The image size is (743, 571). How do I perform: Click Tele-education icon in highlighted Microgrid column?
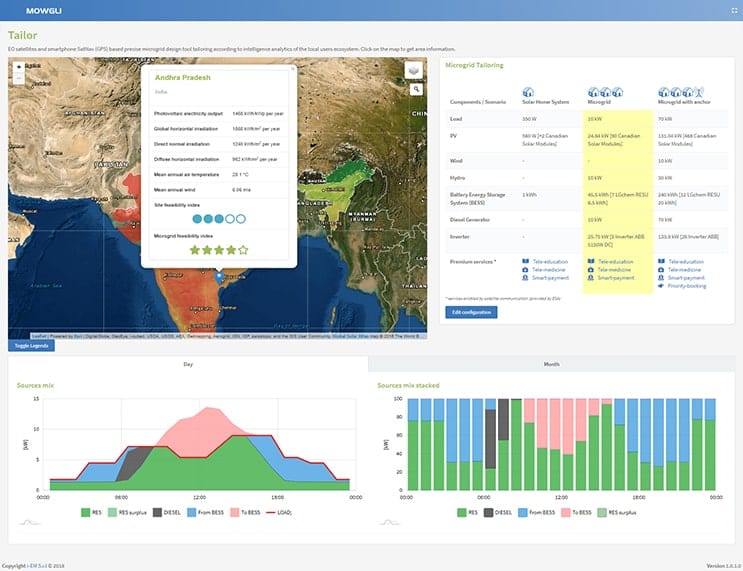pos(591,262)
